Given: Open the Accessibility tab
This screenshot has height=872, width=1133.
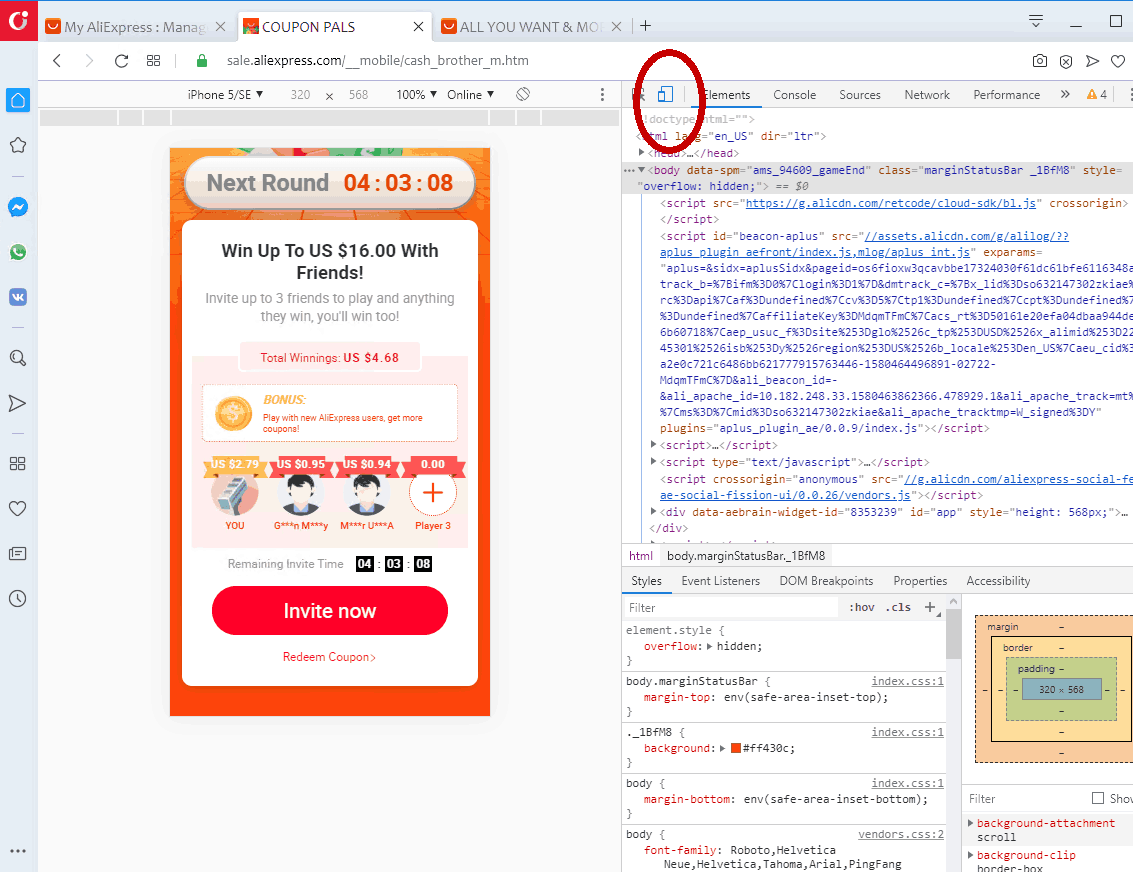Looking at the screenshot, I should (998, 581).
